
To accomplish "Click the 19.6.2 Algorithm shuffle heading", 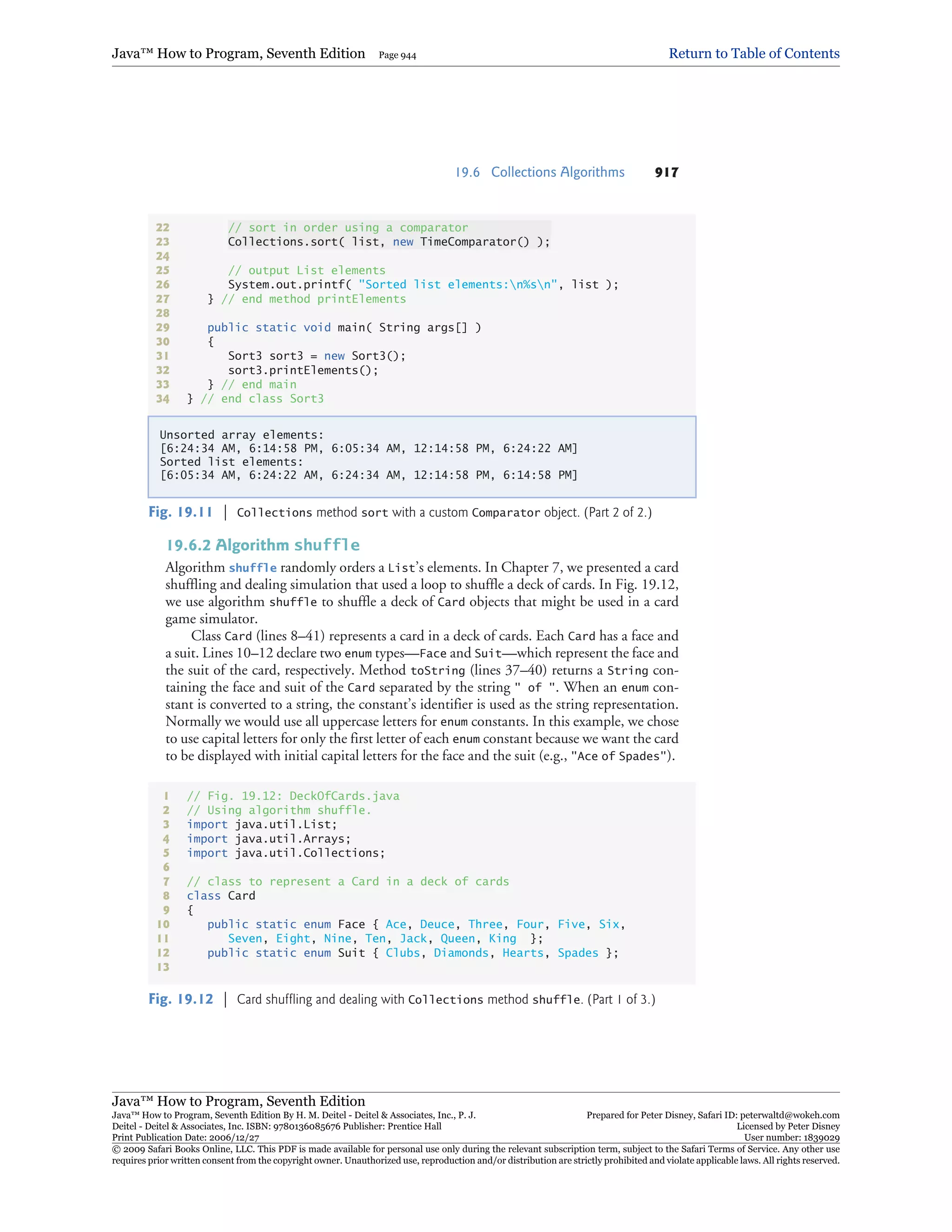I will [262, 545].
